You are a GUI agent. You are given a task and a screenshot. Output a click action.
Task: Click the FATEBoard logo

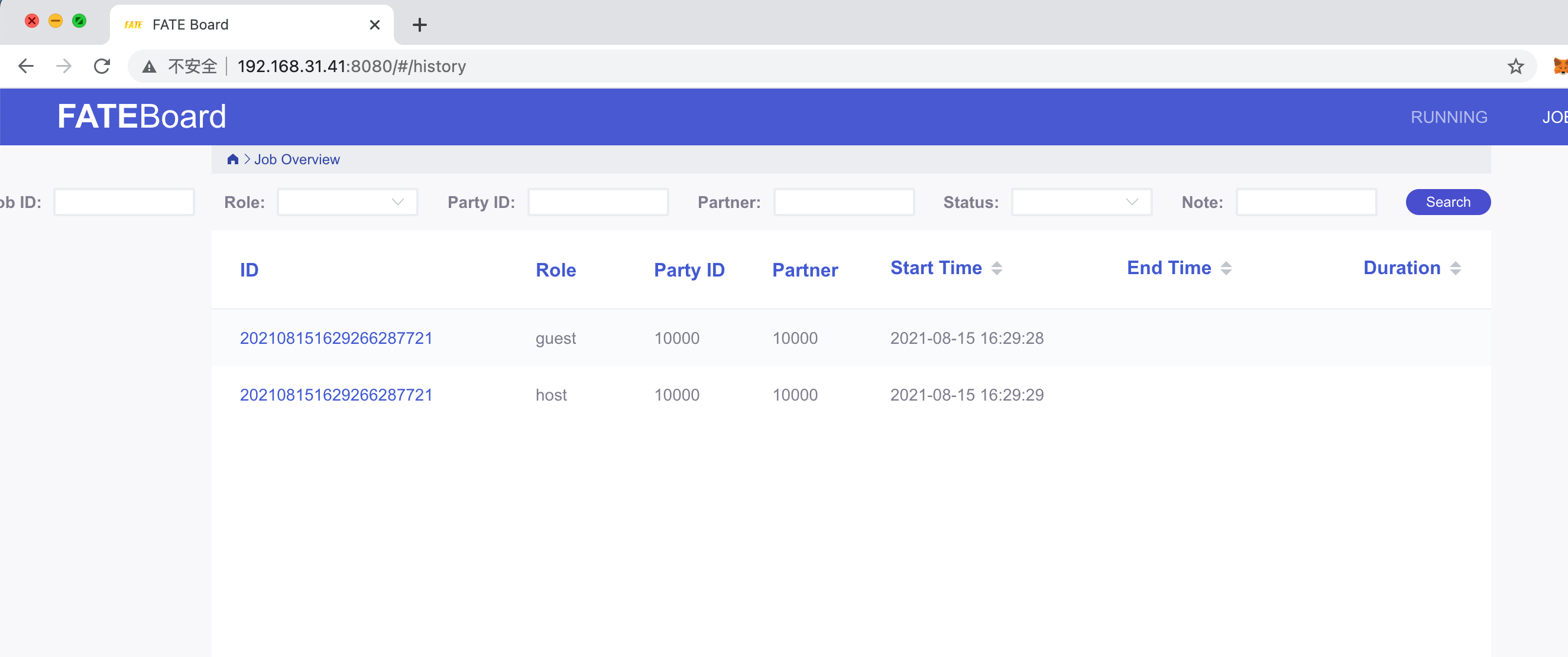142,116
